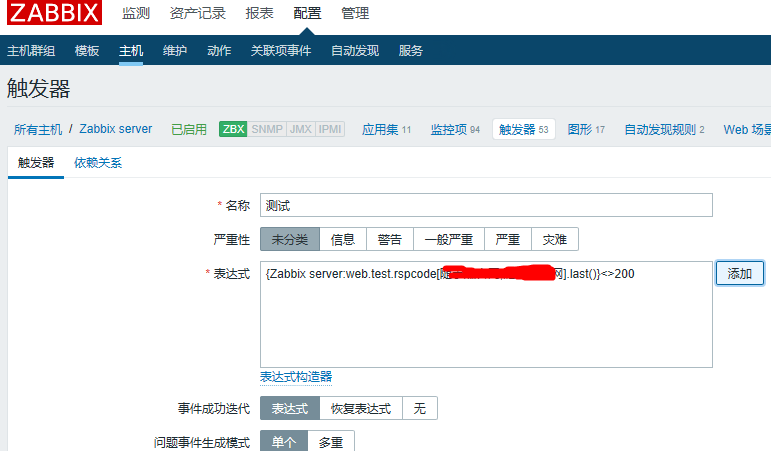Go to 关联项事件 submenu
The image size is (771, 451).
pos(281,51)
